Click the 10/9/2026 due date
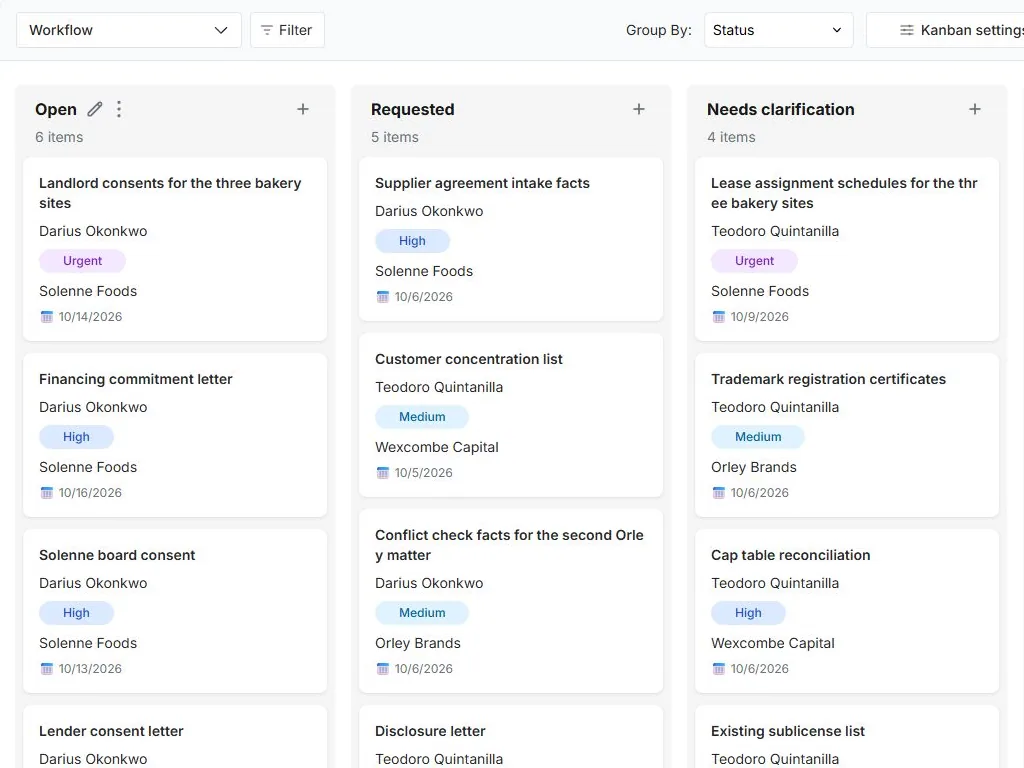 [760, 317]
